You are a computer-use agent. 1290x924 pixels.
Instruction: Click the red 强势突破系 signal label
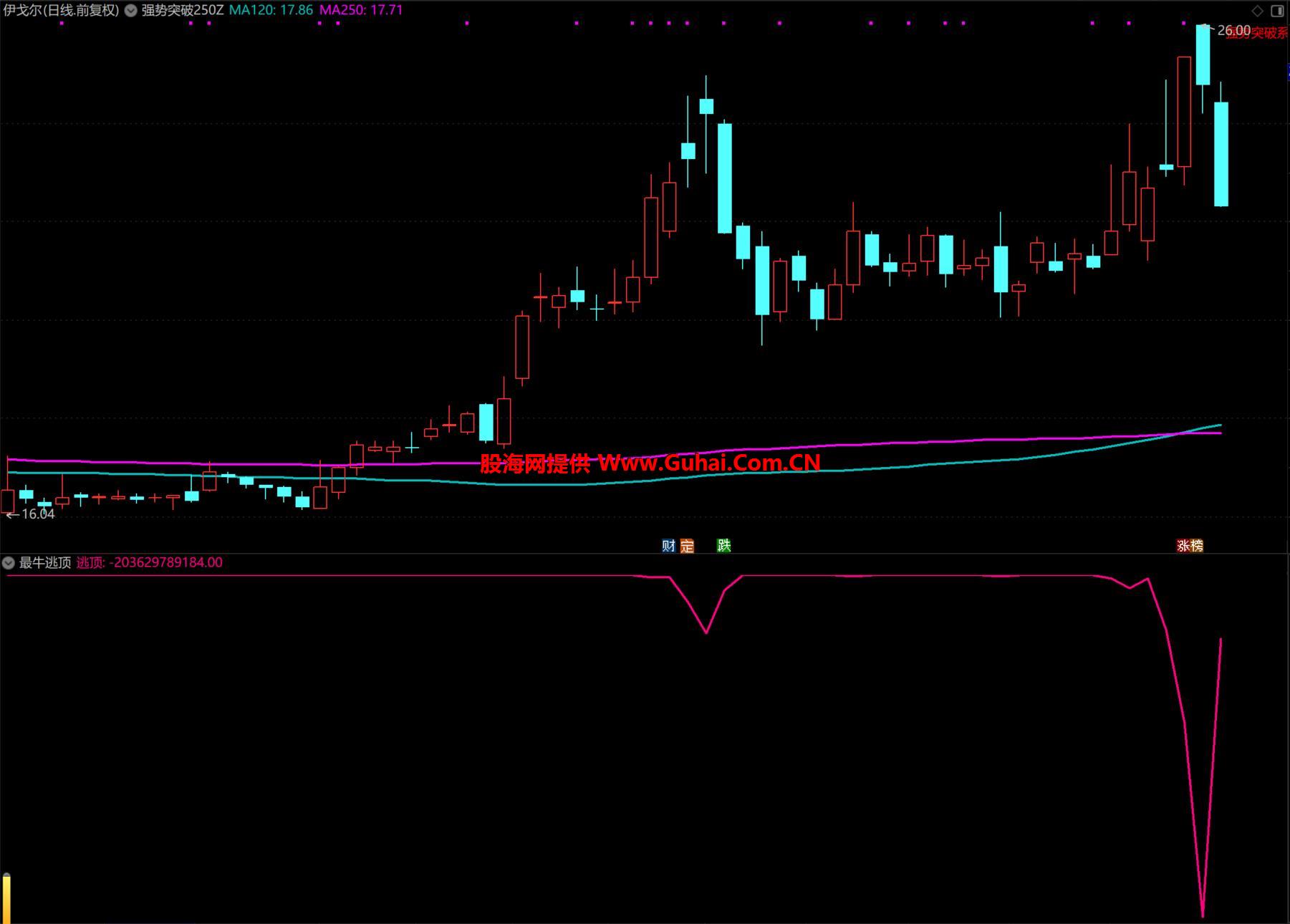[x=1257, y=34]
